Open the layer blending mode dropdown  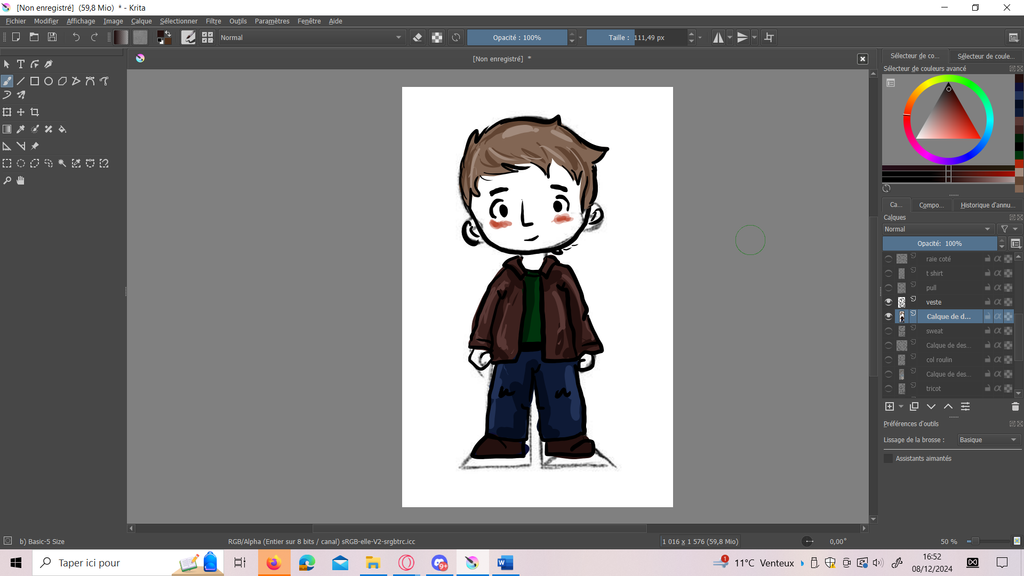(938, 229)
